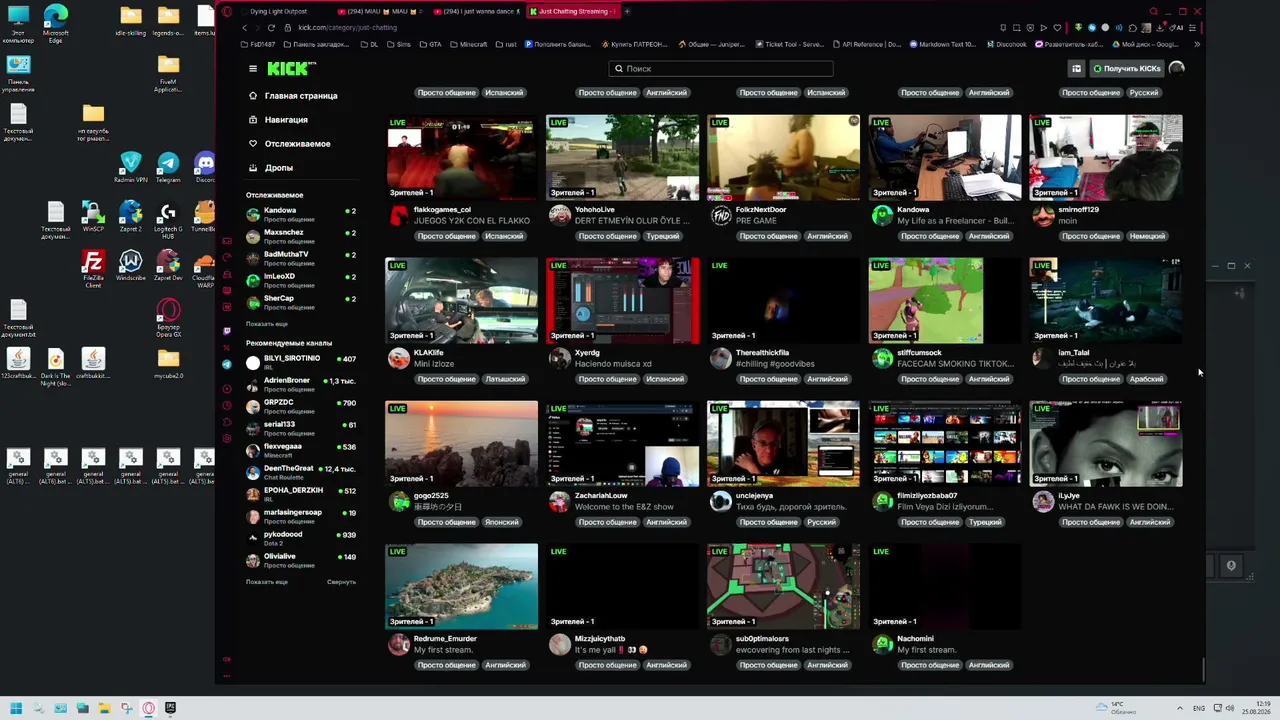Open recommended channel pykodoood
Viewport: 1280px width, 720px height.
click(301, 538)
